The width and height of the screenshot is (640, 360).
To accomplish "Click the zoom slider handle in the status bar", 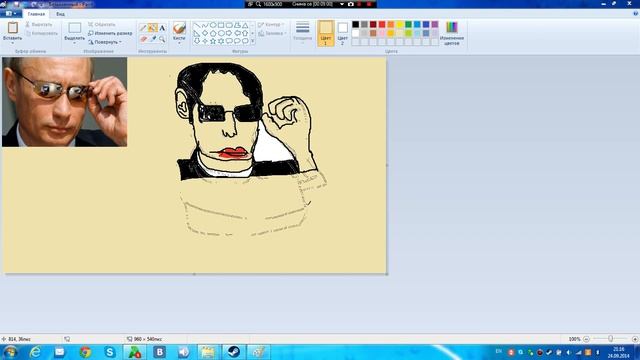I will 611,339.
